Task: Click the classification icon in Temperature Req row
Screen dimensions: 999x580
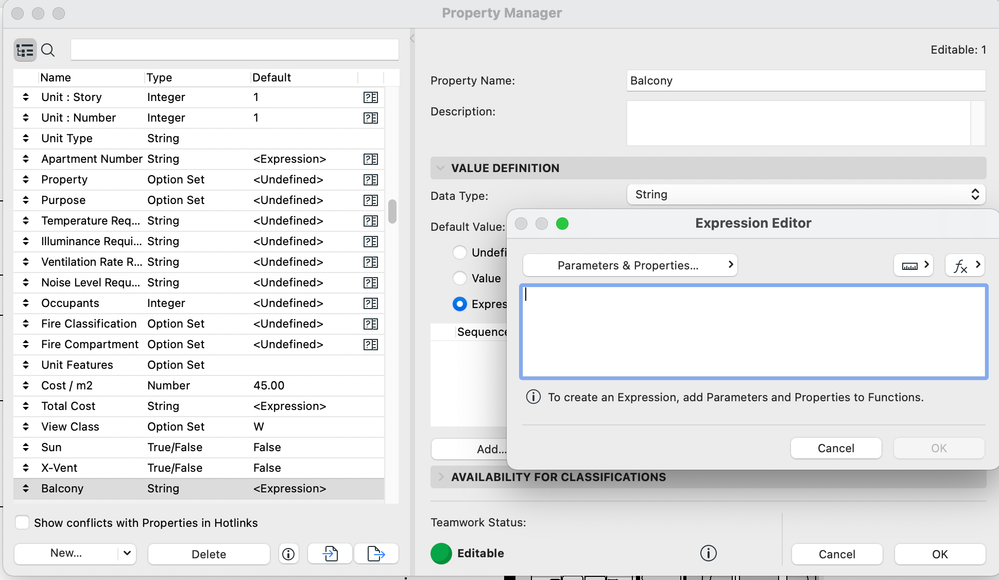Action: [371, 221]
